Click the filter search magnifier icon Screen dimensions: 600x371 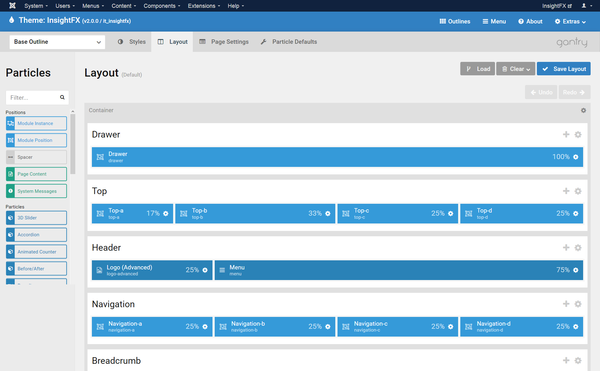tap(62, 98)
